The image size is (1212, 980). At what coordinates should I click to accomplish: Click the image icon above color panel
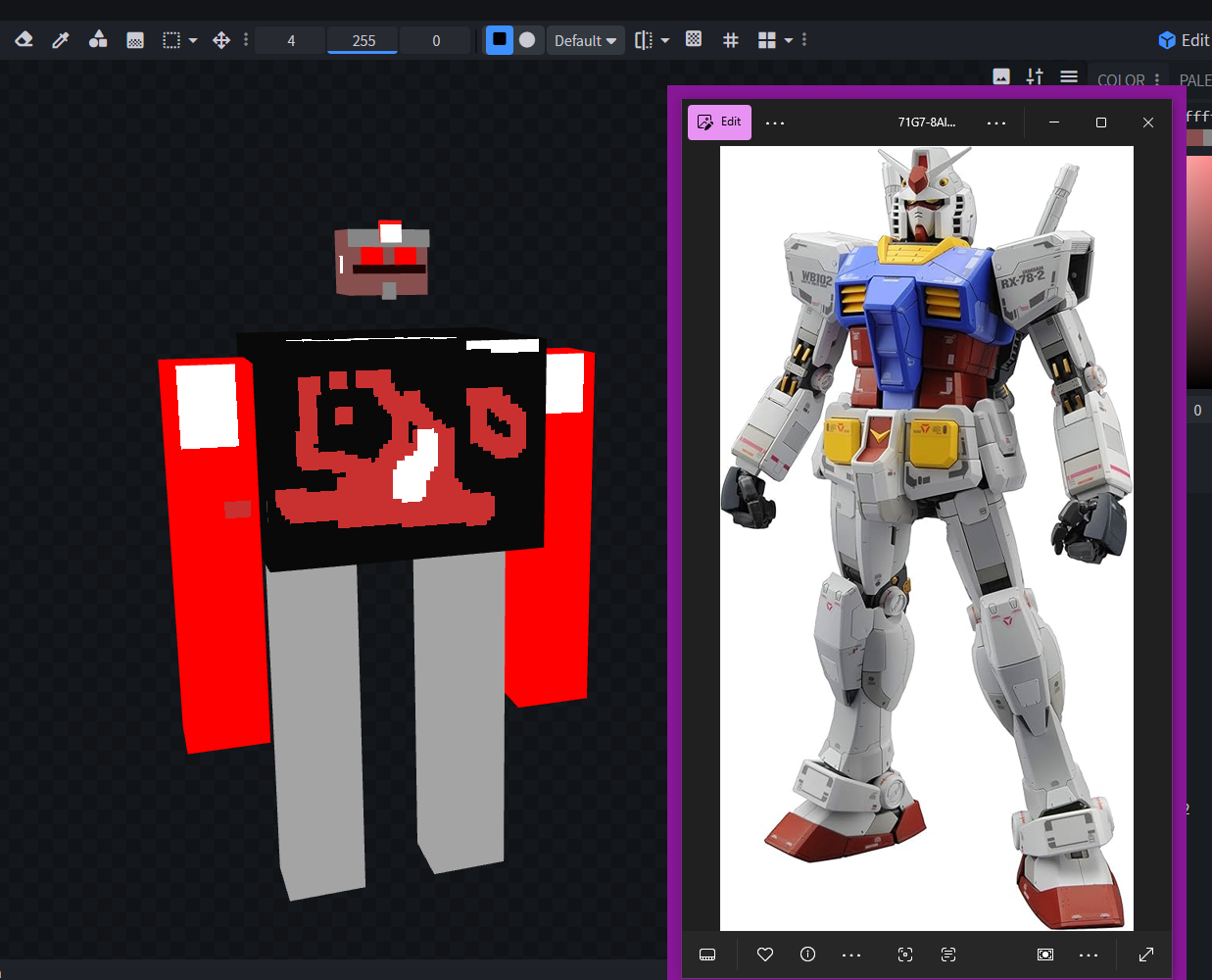[1001, 76]
